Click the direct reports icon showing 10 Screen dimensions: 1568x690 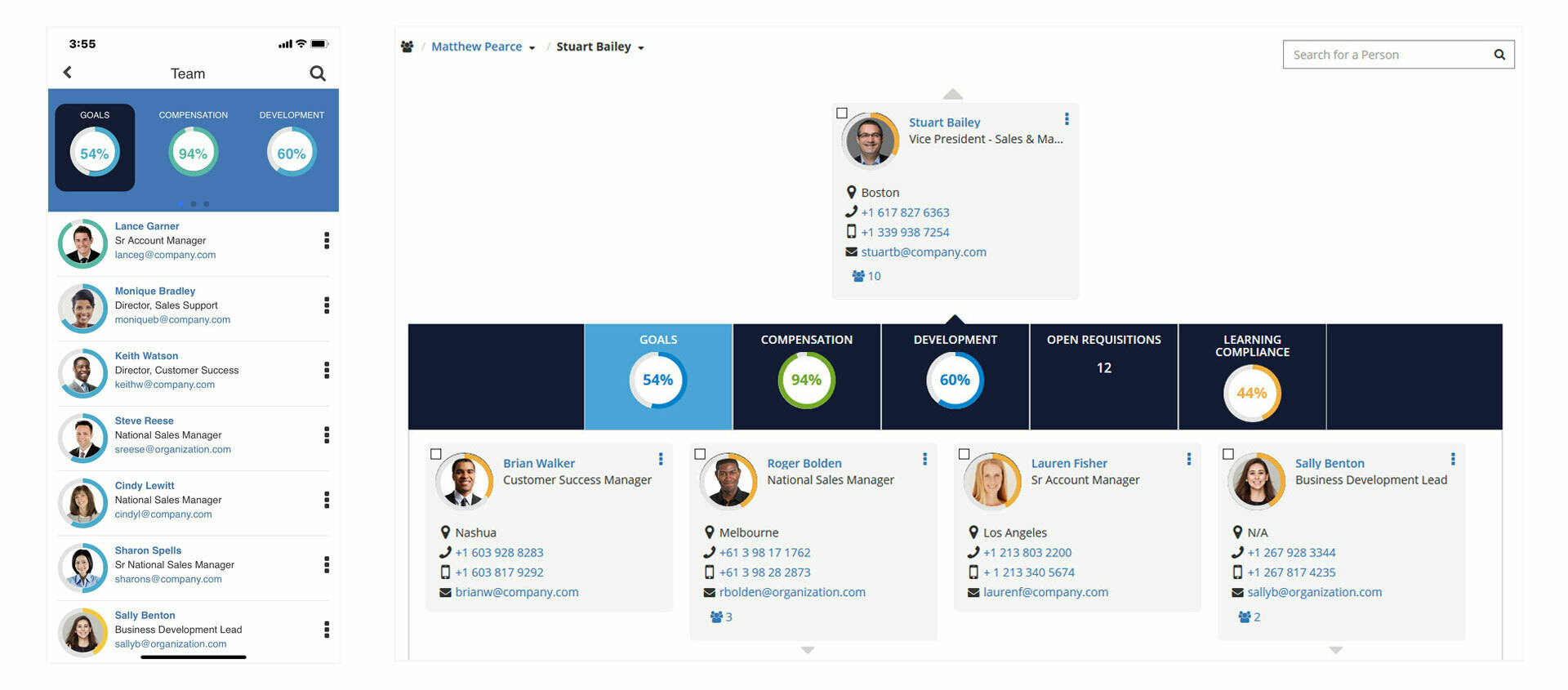pyautogui.click(x=858, y=276)
